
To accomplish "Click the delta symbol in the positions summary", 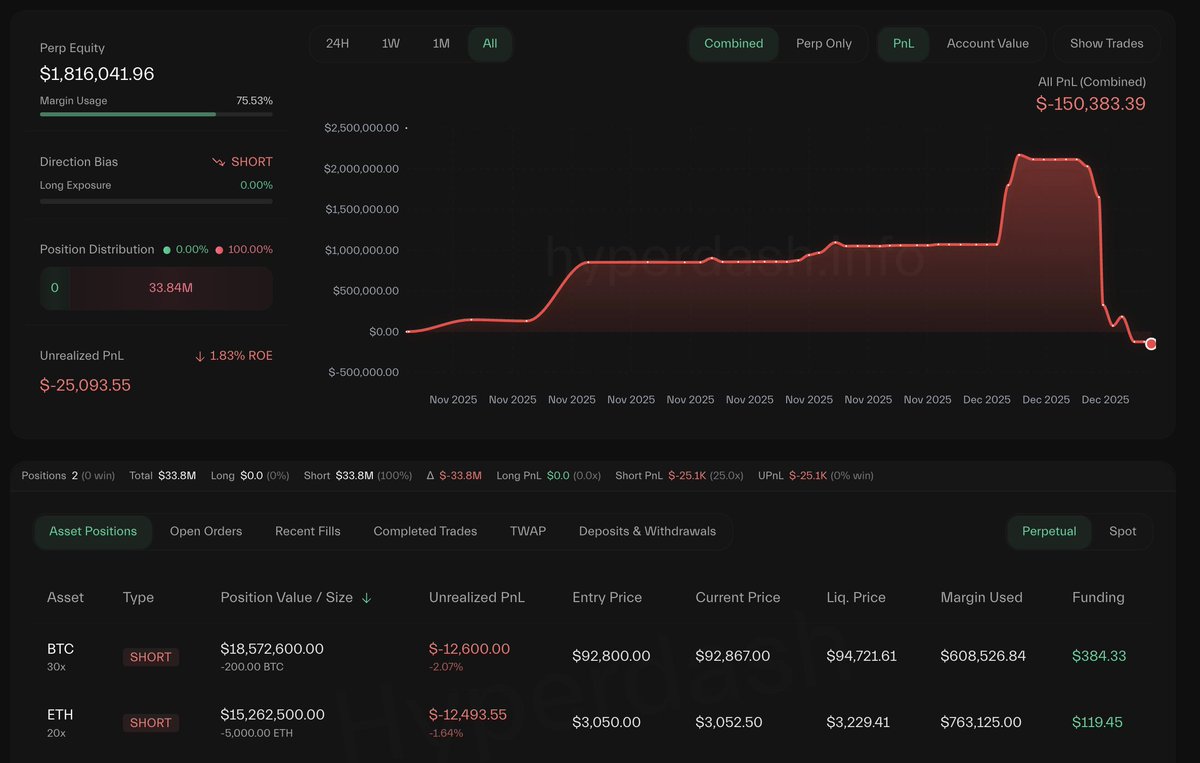I will click(x=430, y=476).
